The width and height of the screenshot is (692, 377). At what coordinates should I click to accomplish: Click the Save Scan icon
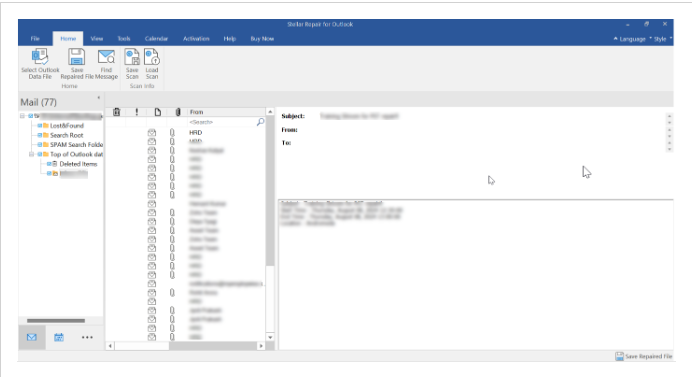click(132, 57)
